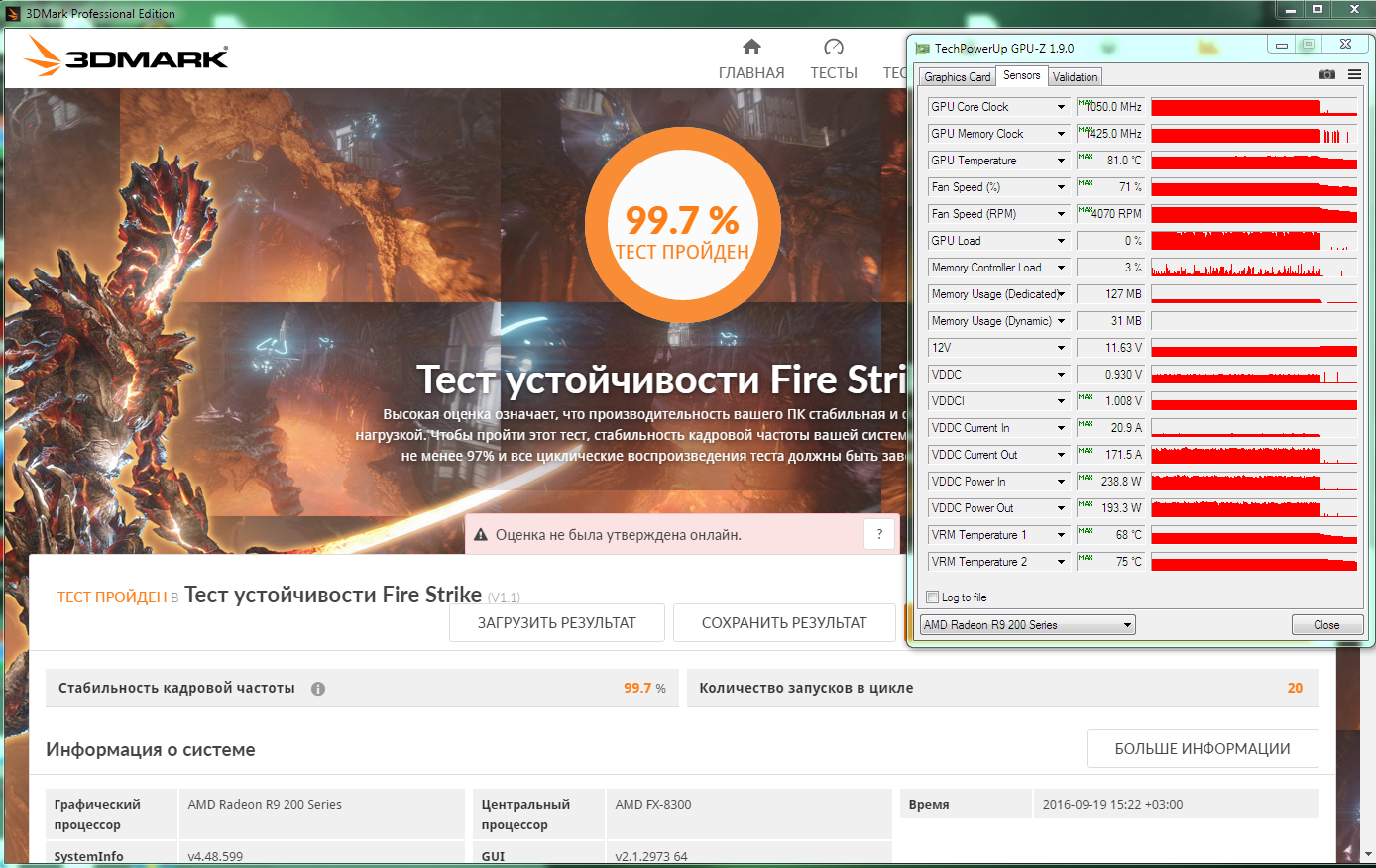Open БОЛЬШЕ ИНФОРМАЦИИ about the system

pyautogui.click(x=1203, y=749)
